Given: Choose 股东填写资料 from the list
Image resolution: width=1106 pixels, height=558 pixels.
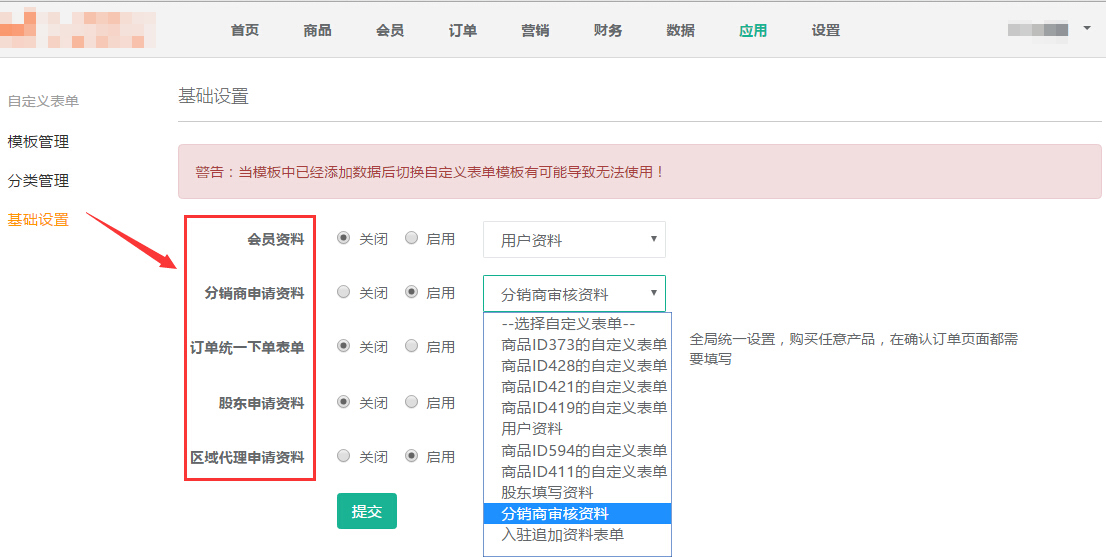Looking at the screenshot, I should pyautogui.click(x=547, y=492).
